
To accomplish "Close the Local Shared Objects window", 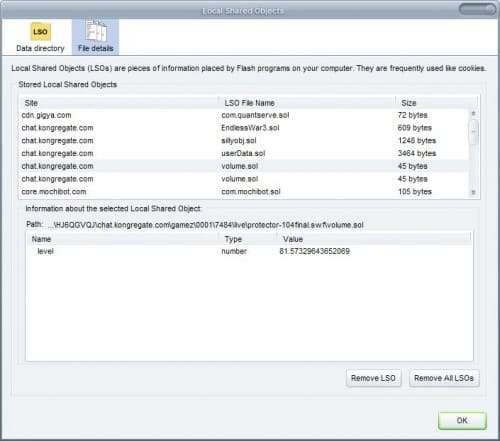I will point(477,9).
